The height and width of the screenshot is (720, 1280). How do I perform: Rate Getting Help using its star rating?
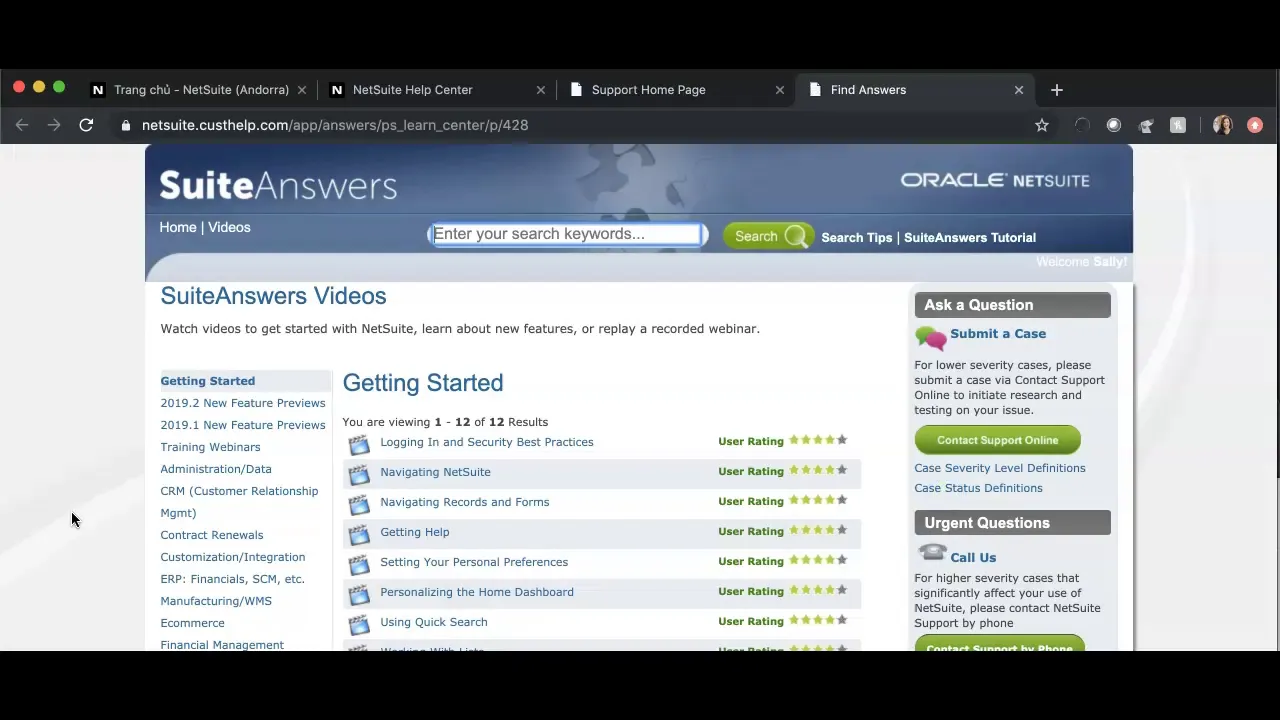(x=818, y=530)
